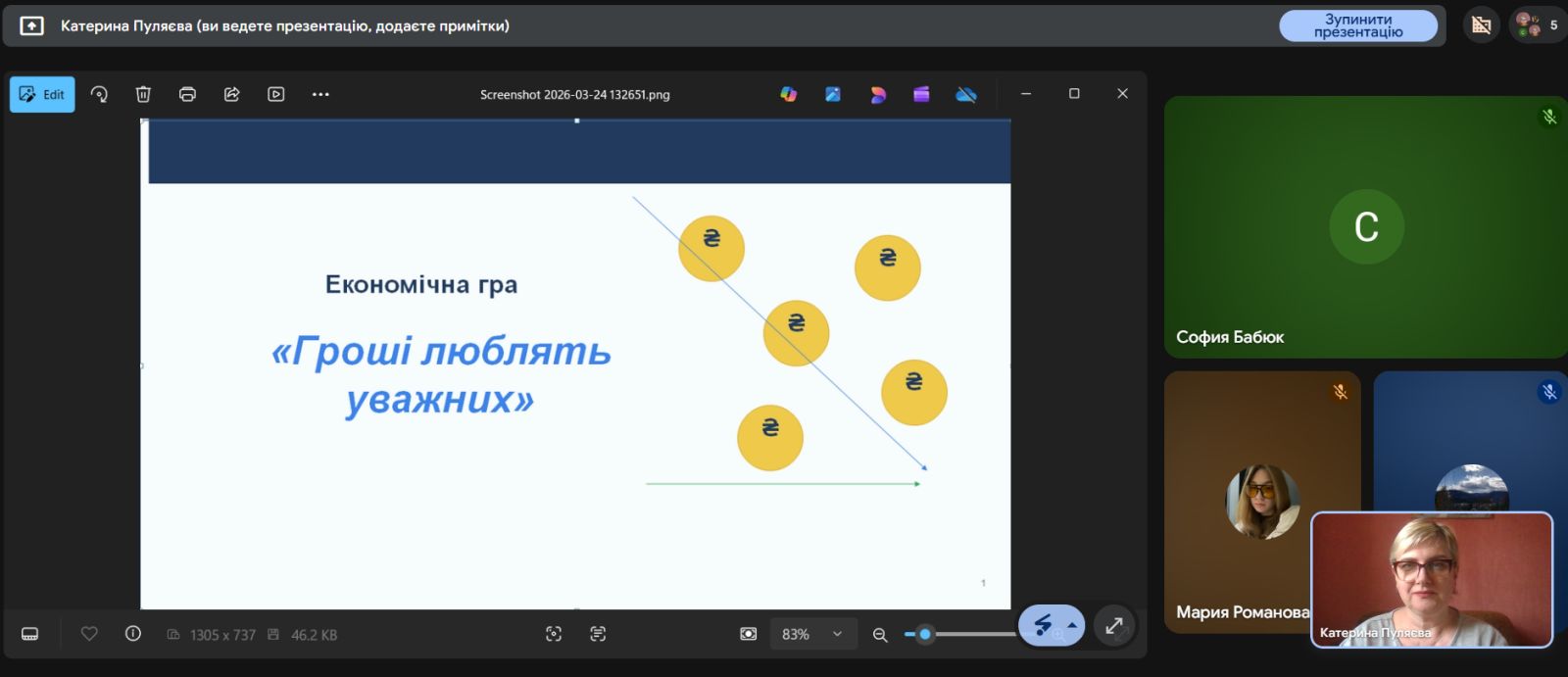Viewport: 1568px width, 677px height.
Task: Expand the annotation tool arrow menu
Action: 1072,625
